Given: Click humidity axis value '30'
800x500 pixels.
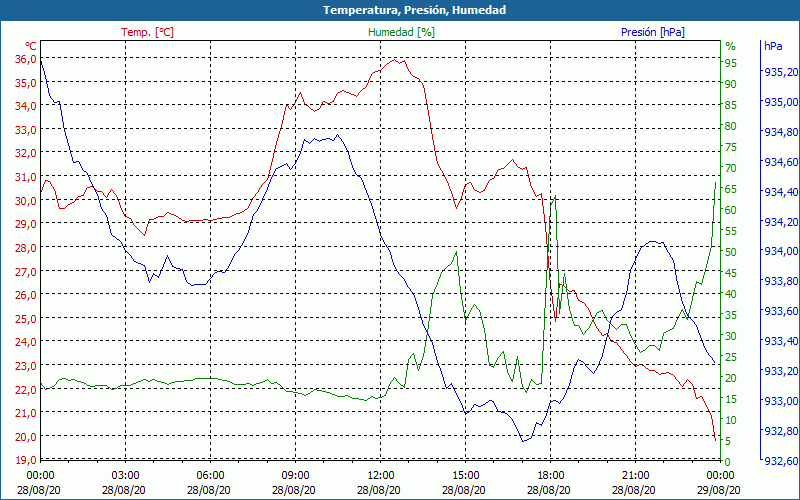Looking at the screenshot, I should [731, 336].
